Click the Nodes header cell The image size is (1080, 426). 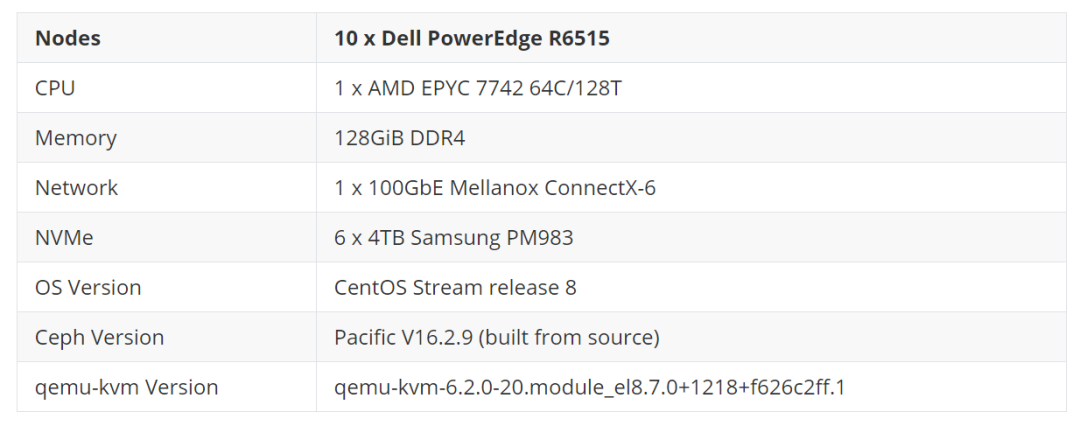point(68,39)
